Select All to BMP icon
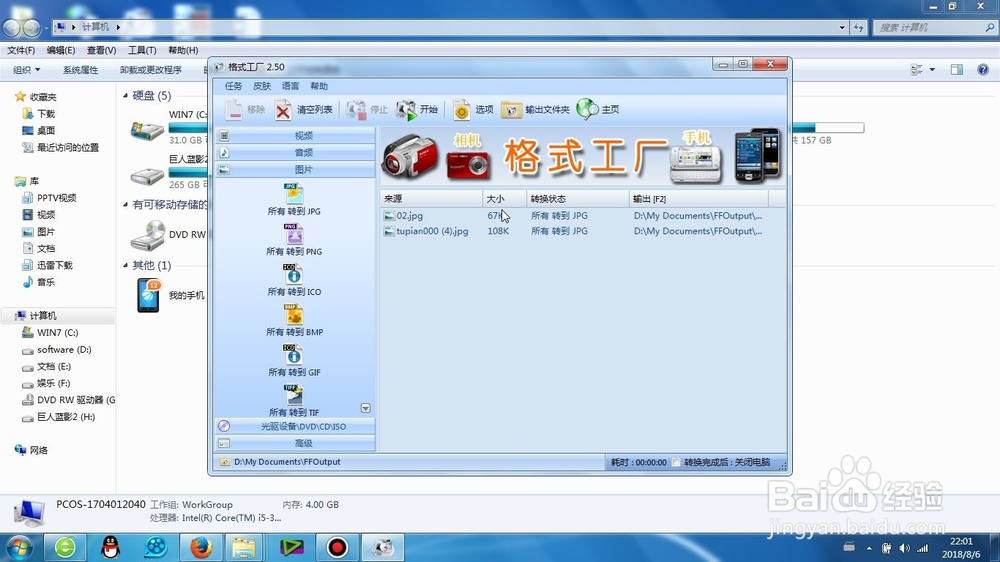1000x562 pixels. (293, 314)
